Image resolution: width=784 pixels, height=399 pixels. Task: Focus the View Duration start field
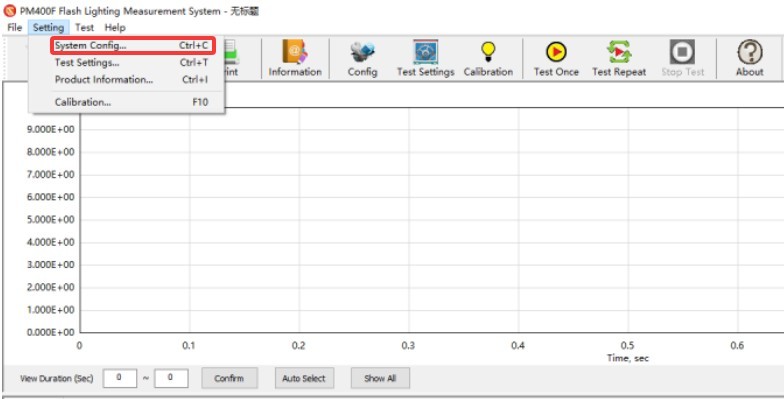click(x=120, y=378)
